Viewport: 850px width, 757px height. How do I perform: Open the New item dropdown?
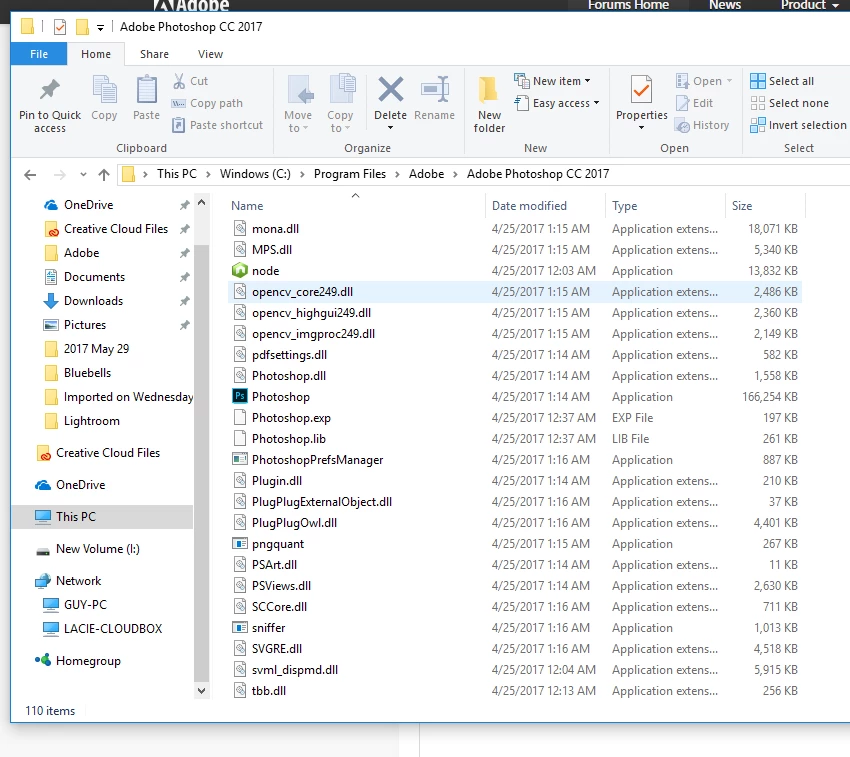point(587,81)
